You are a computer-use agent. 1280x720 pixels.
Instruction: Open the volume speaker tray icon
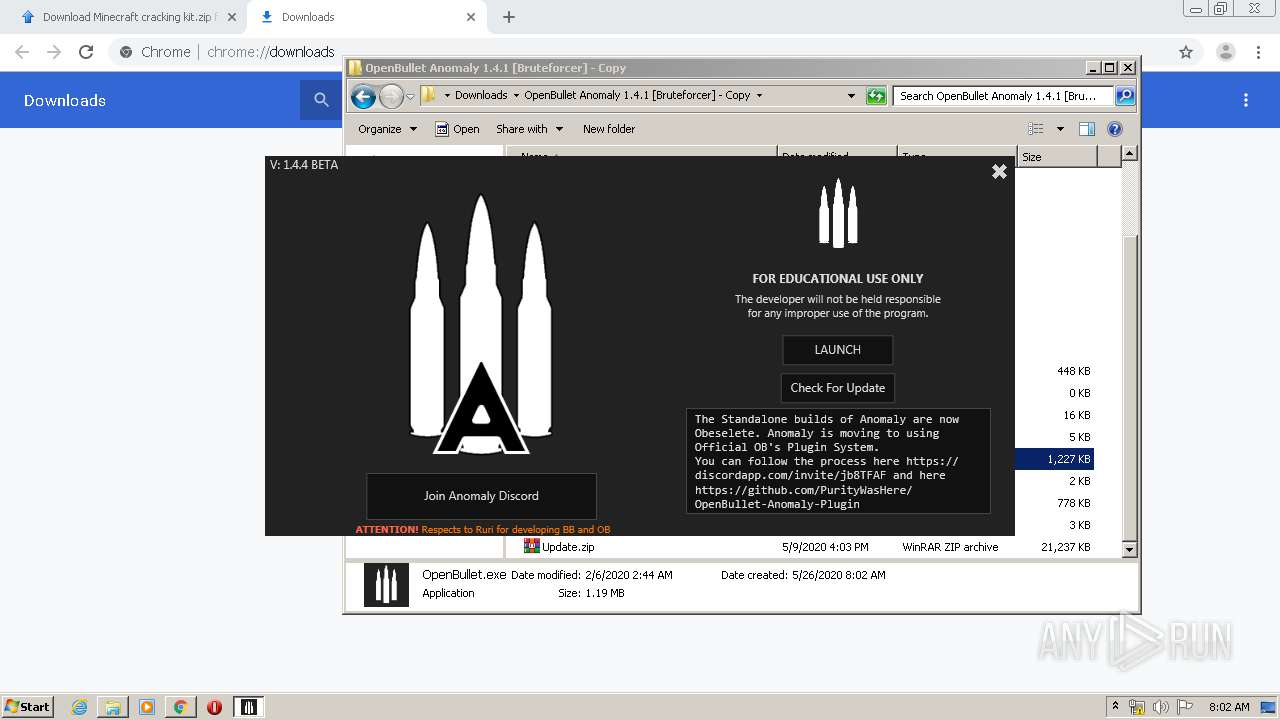(x=1160, y=707)
